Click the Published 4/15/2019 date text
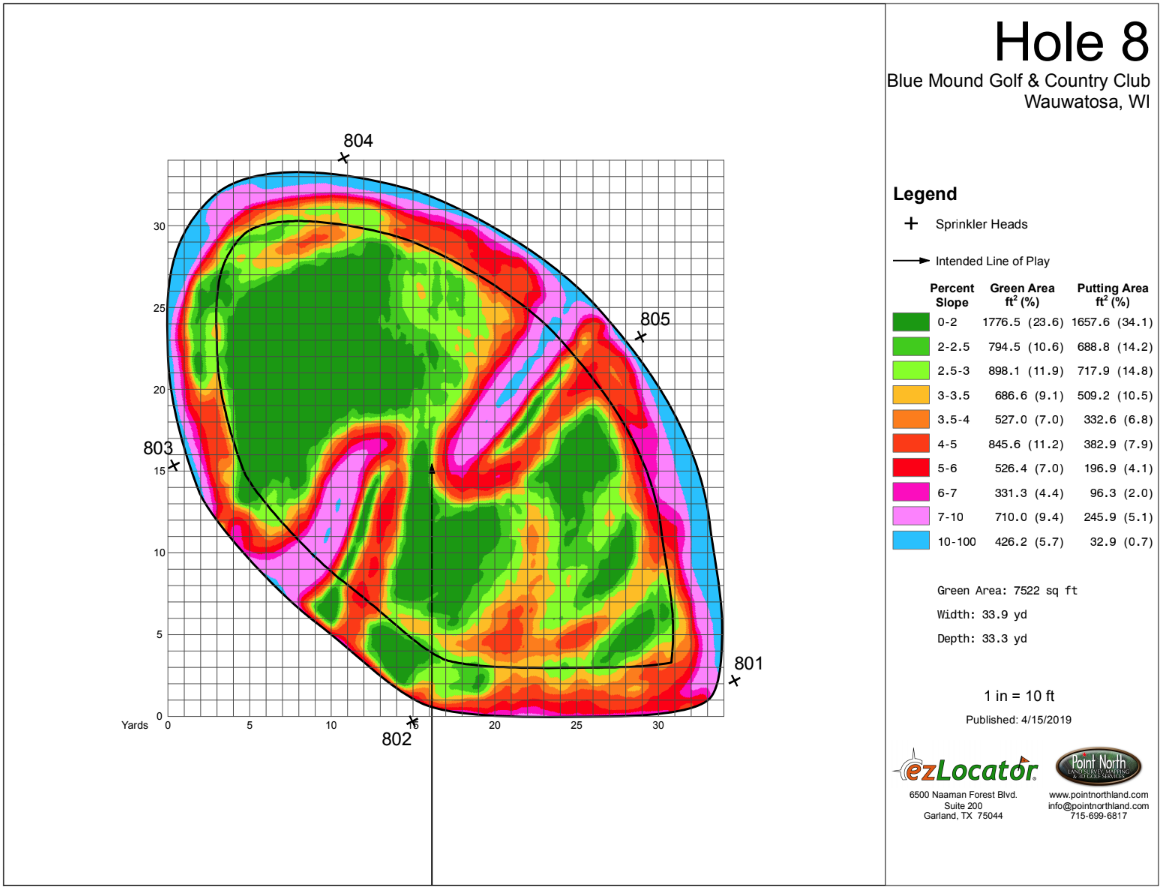 coord(1018,719)
